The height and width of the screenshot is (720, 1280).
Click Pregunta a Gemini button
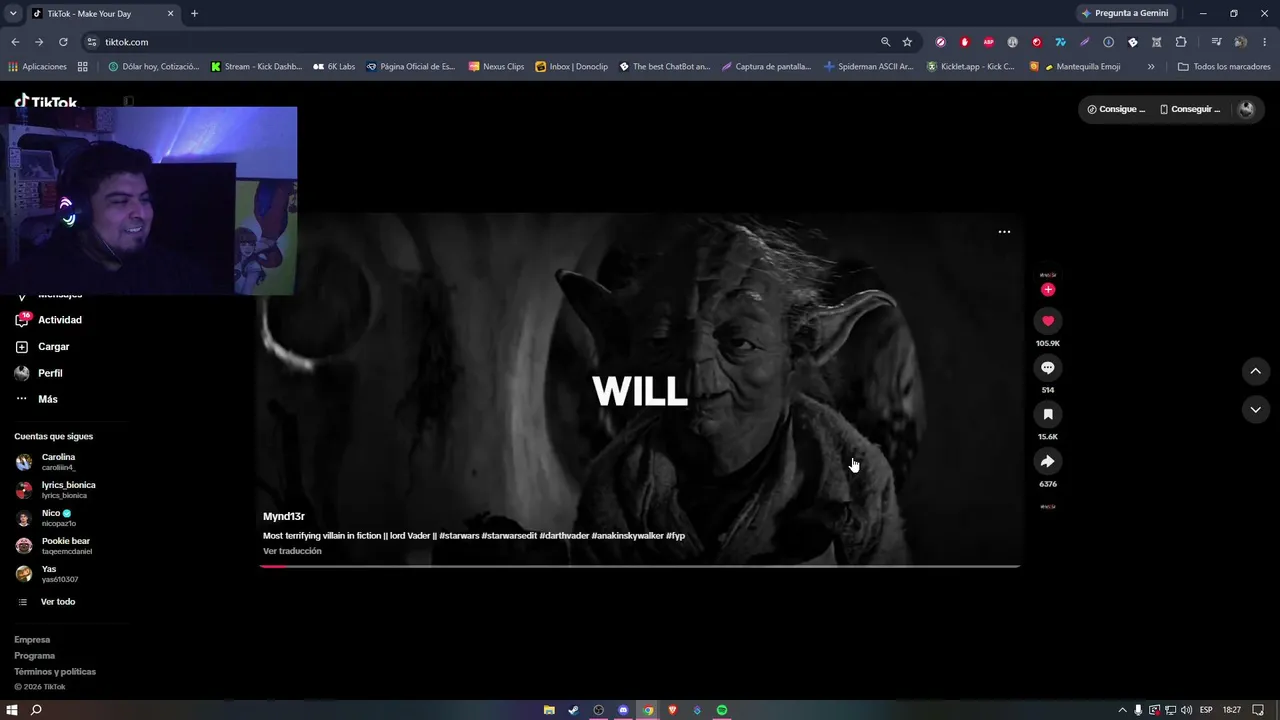[1125, 14]
